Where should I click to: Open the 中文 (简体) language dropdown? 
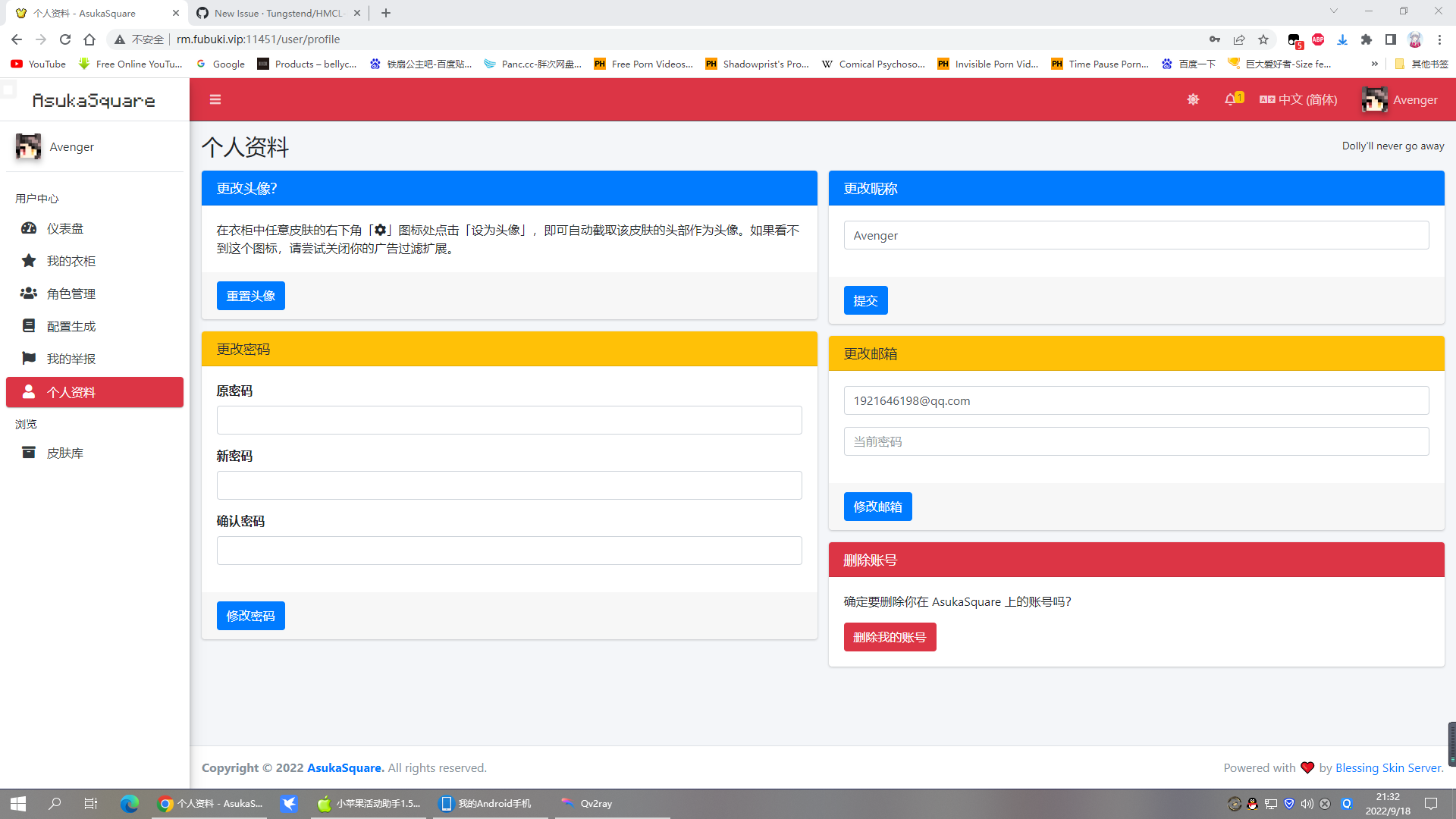coord(1298,99)
